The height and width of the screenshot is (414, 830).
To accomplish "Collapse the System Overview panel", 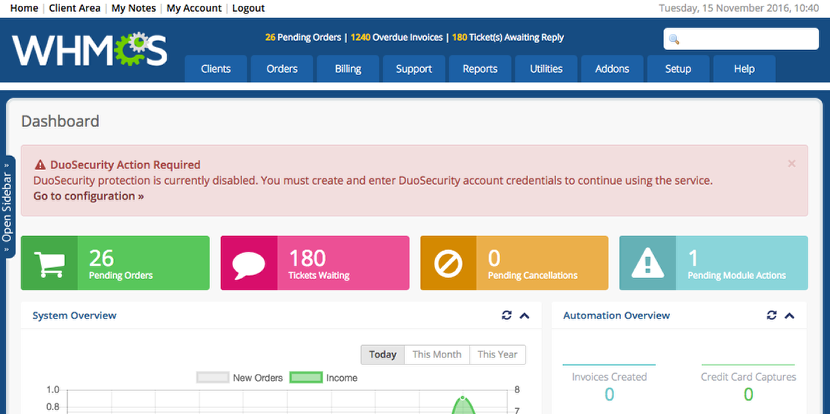I will click(x=525, y=316).
